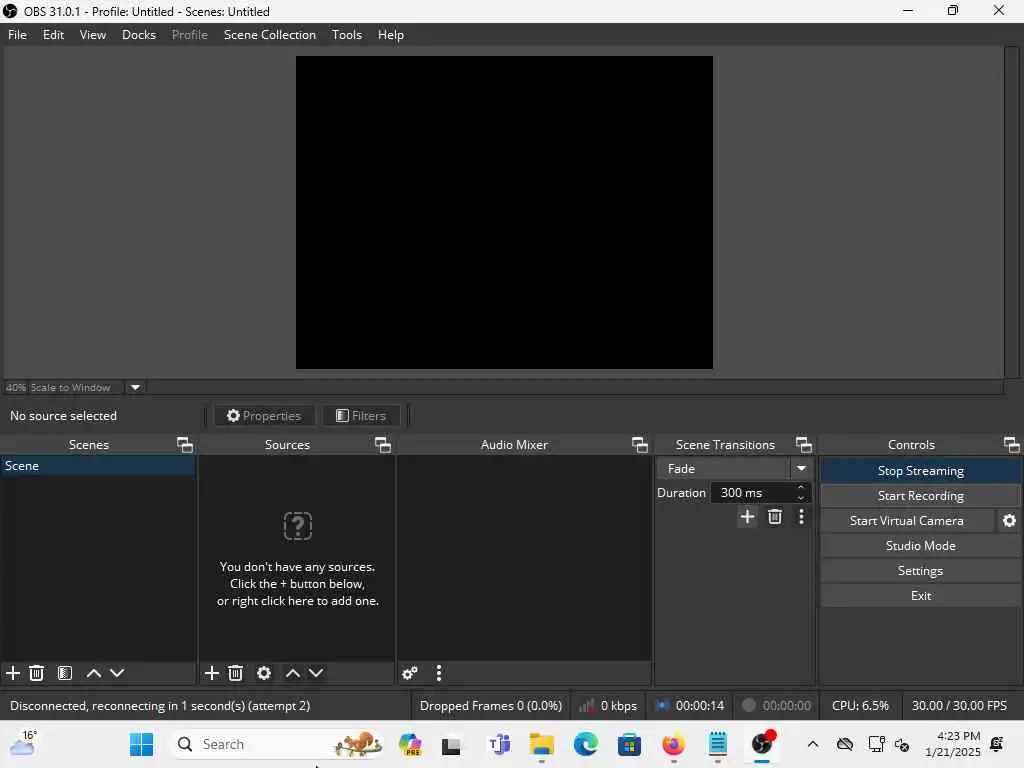Click the streaming timer status icon
Screen dimensions: 1024x768
click(x=662, y=705)
